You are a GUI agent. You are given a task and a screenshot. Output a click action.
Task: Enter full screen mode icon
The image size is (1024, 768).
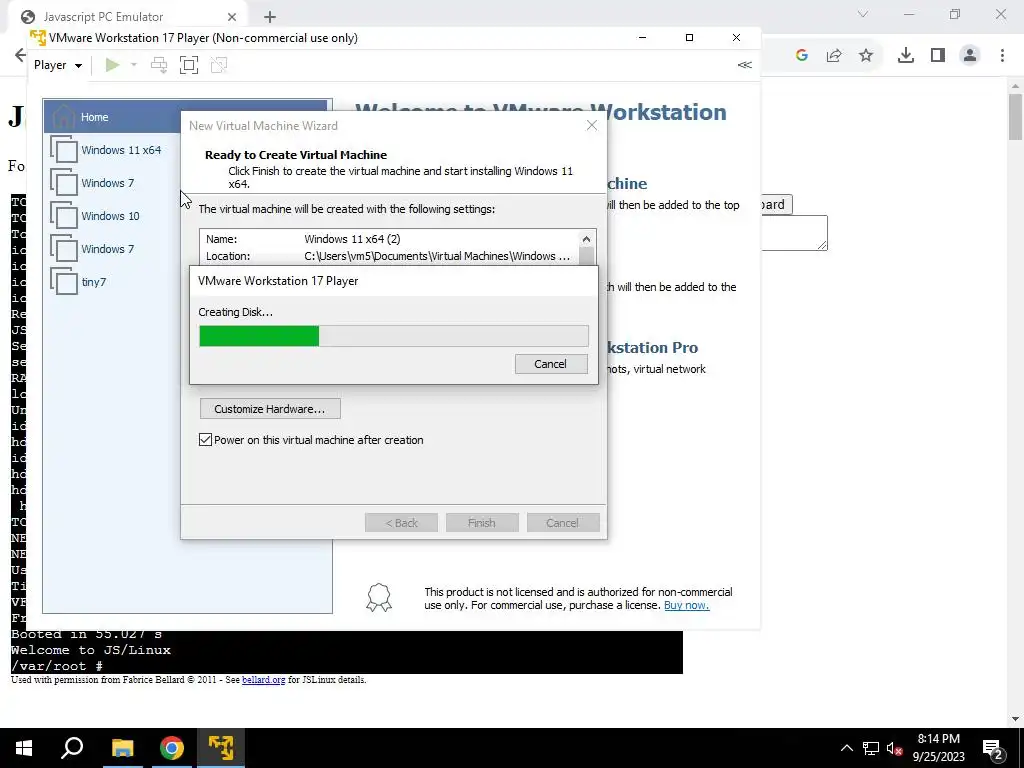tap(189, 65)
